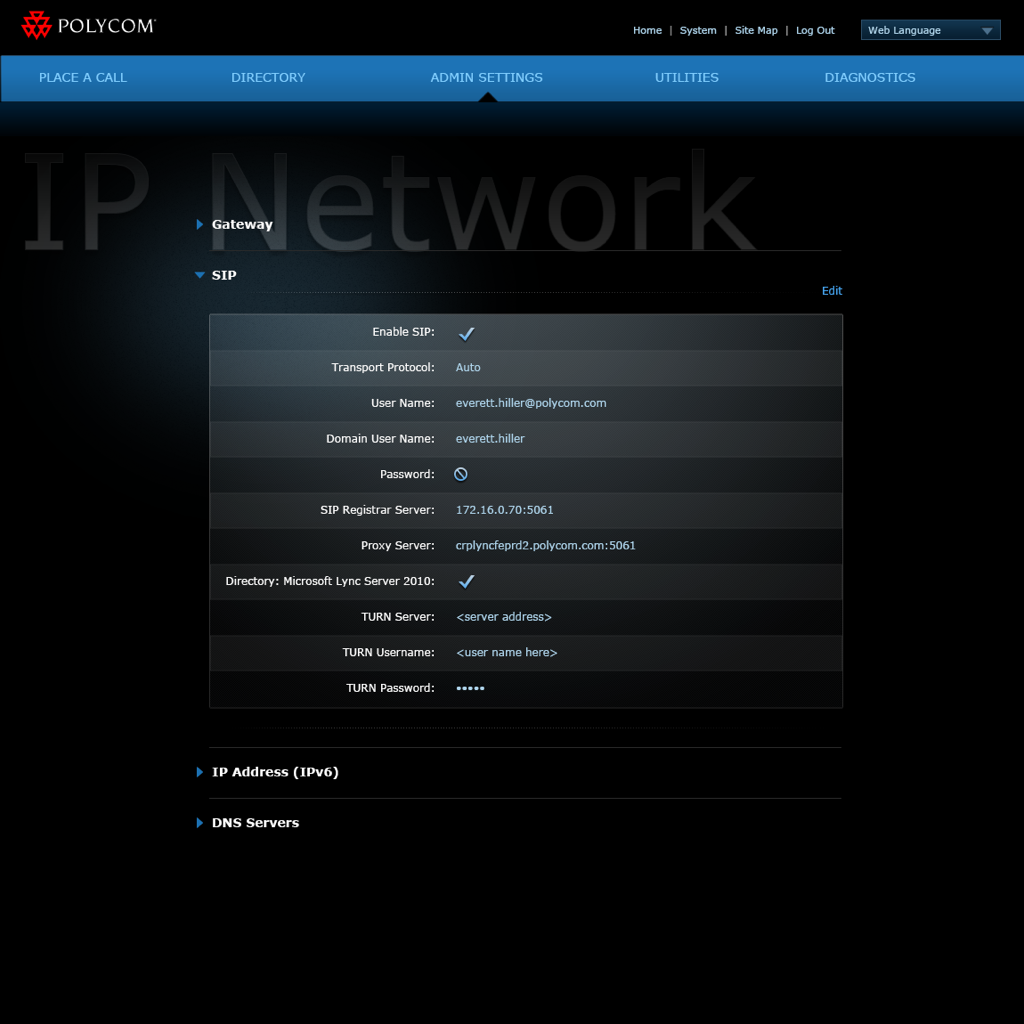Image resolution: width=1024 pixels, height=1024 pixels.
Task: Click the blue triangle beside Gateway
Action: [199, 225]
